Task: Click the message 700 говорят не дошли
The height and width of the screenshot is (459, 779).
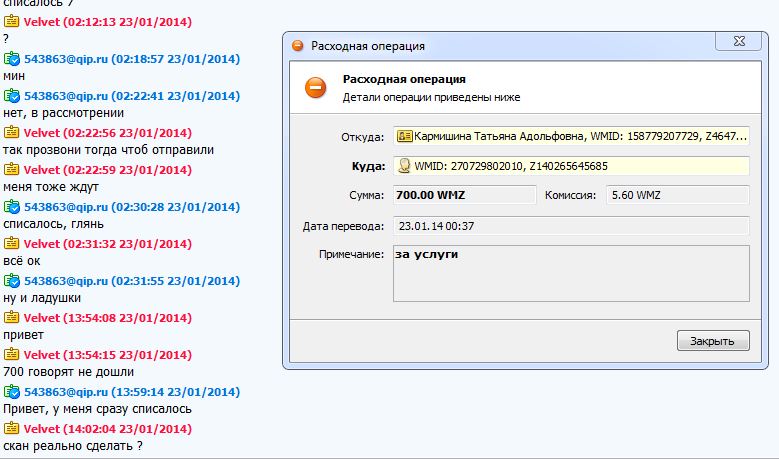Action: [69, 372]
